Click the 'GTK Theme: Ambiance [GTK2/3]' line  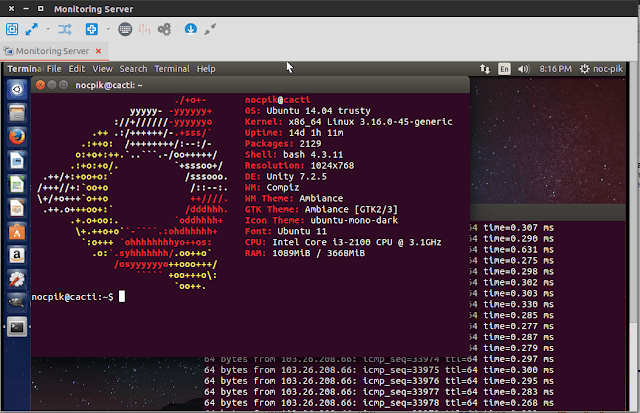pyautogui.click(x=321, y=210)
